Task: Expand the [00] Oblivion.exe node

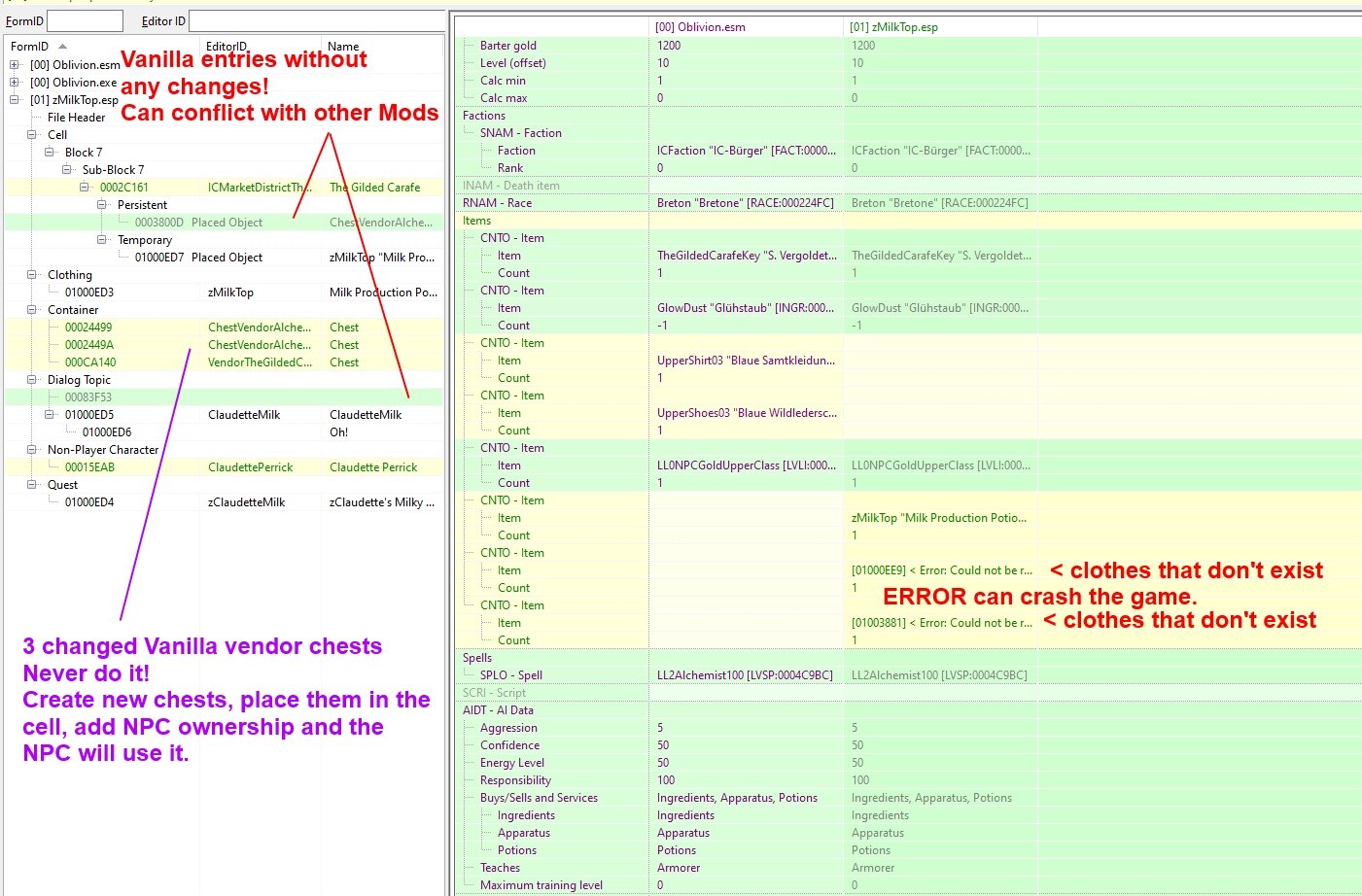Action: 15,83
